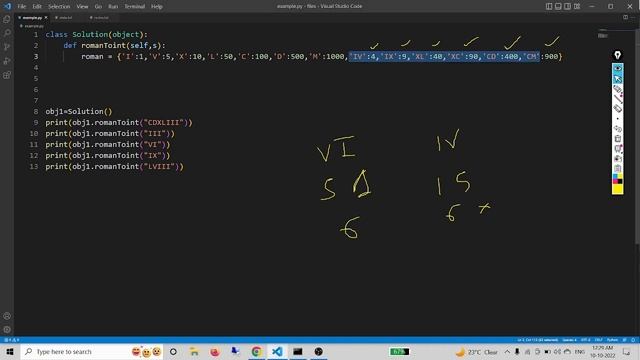
Task: Toggle the eye visibility in annotation toolbar
Action: pos(618,68)
